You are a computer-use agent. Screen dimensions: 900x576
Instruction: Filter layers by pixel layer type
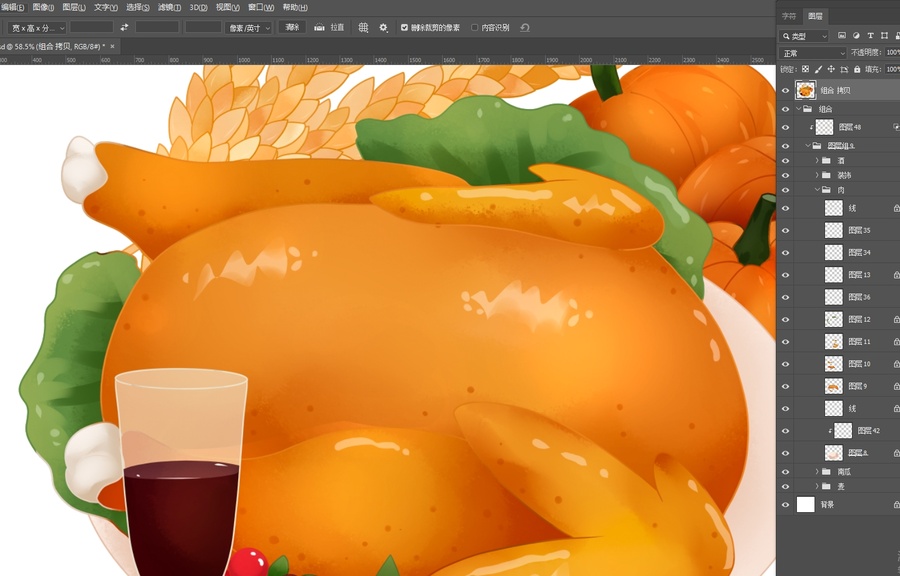click(842, 36)
